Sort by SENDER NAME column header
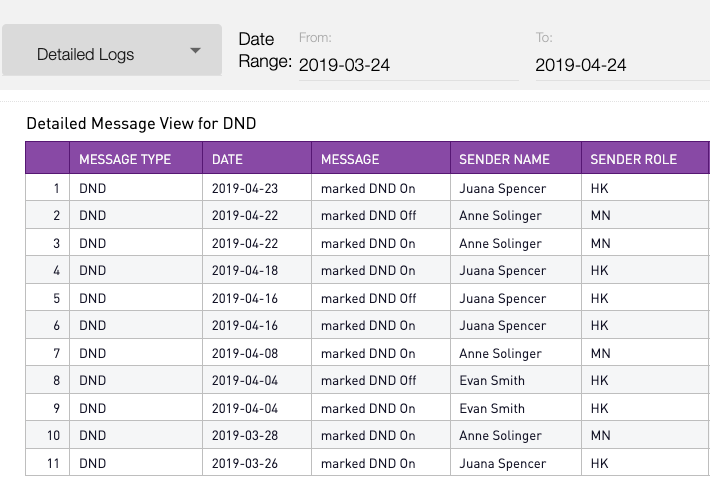 point(504,159)
